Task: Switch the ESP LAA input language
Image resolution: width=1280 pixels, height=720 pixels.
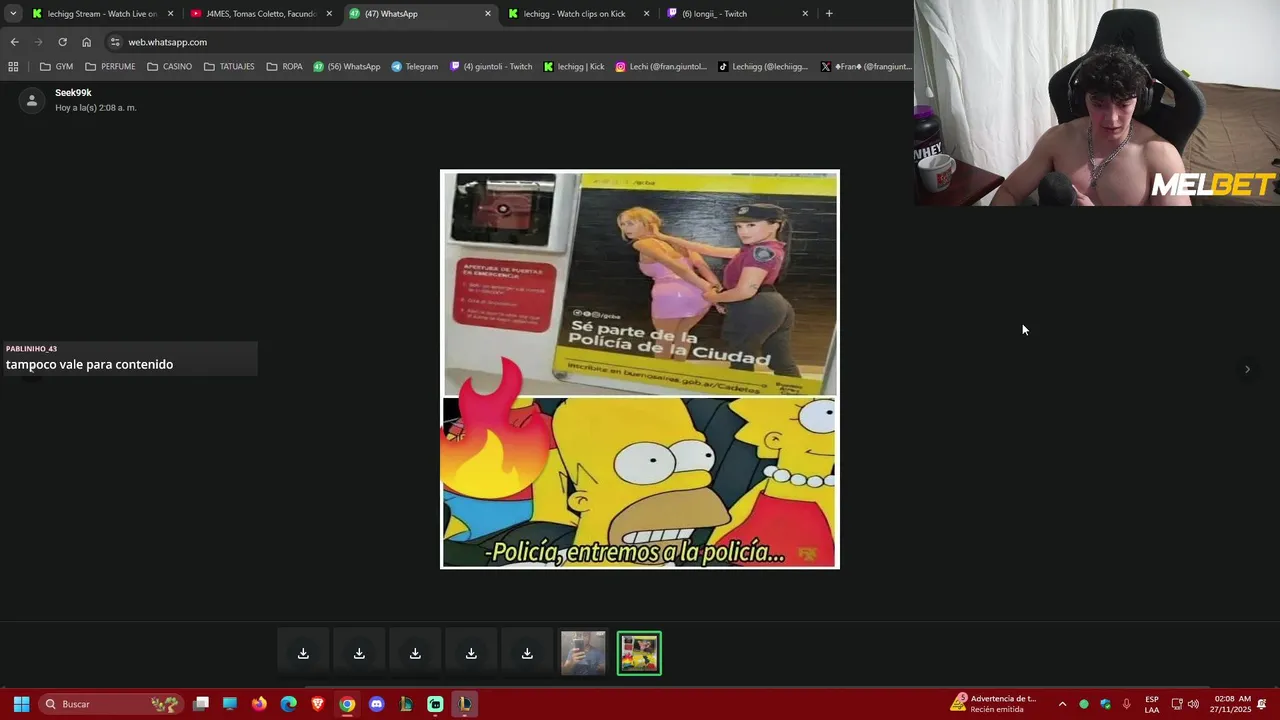Action: pos(1152,704)
